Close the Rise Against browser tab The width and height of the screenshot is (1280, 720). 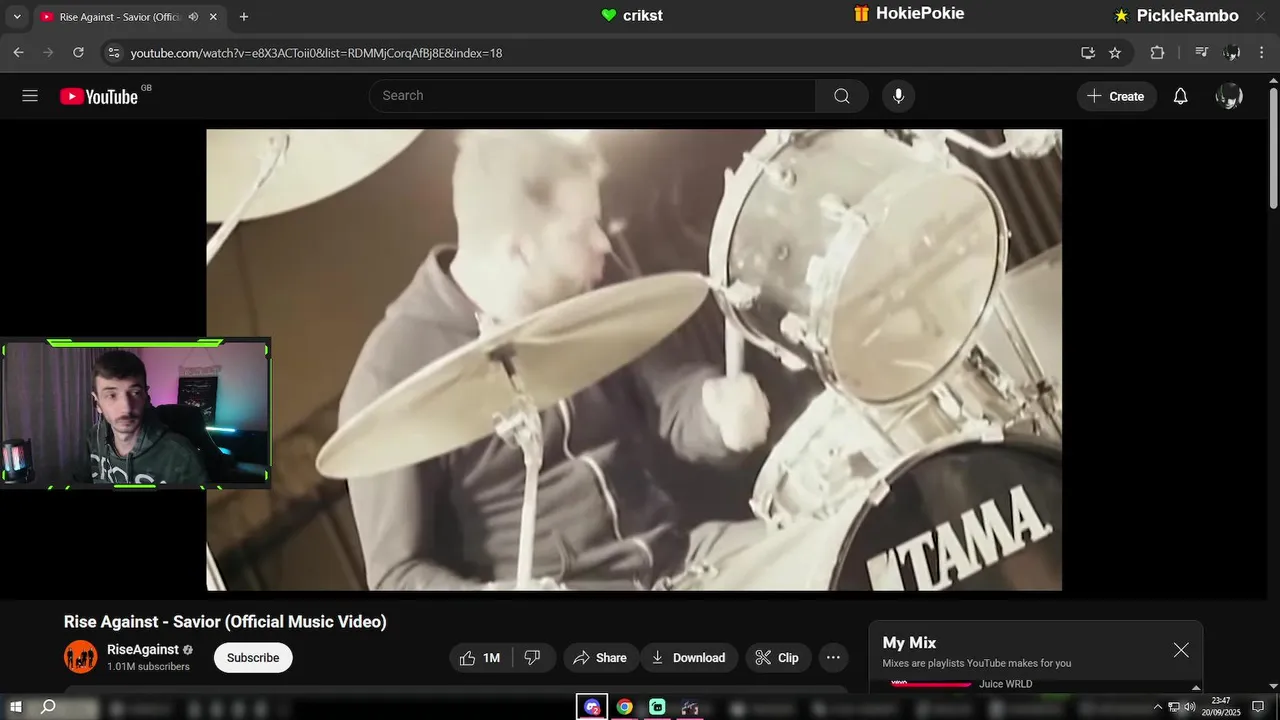coord(213,17)
